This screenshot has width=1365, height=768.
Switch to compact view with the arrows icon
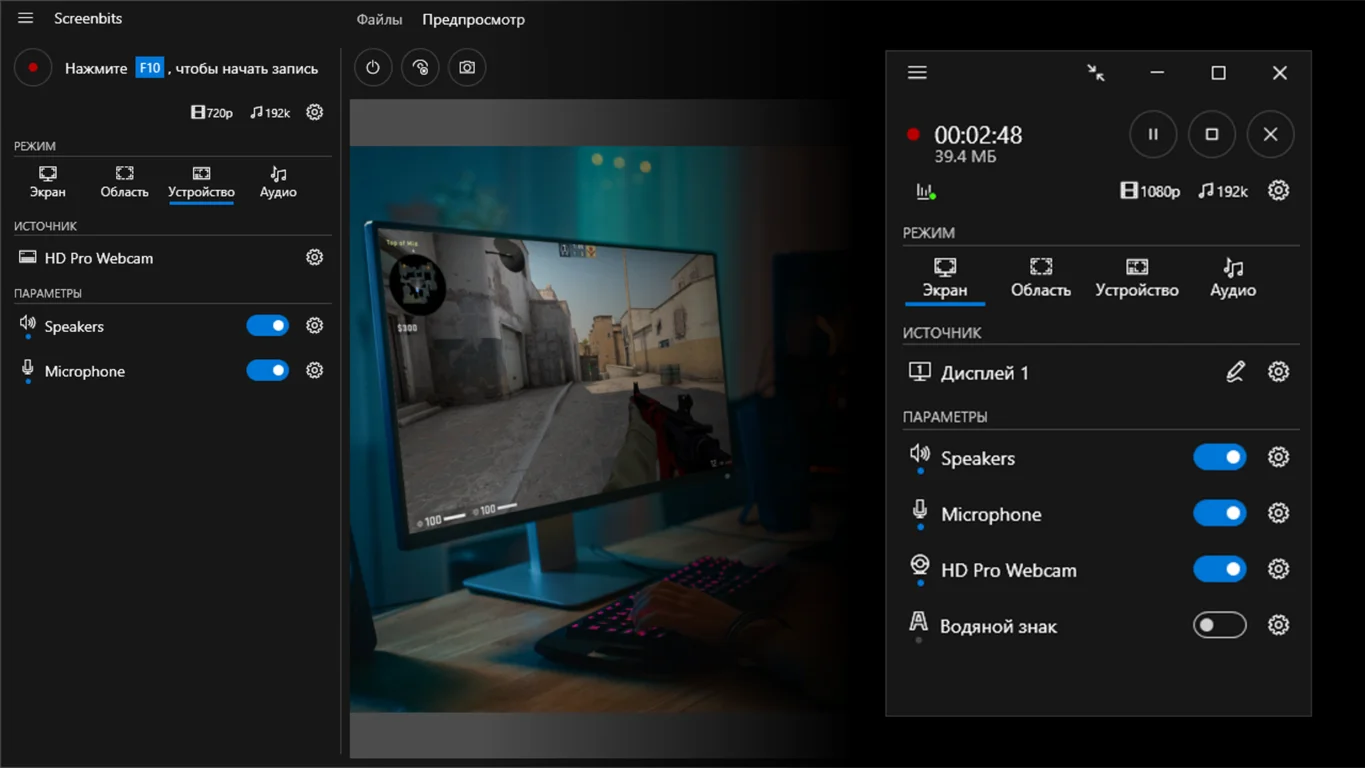[1096, 73]
